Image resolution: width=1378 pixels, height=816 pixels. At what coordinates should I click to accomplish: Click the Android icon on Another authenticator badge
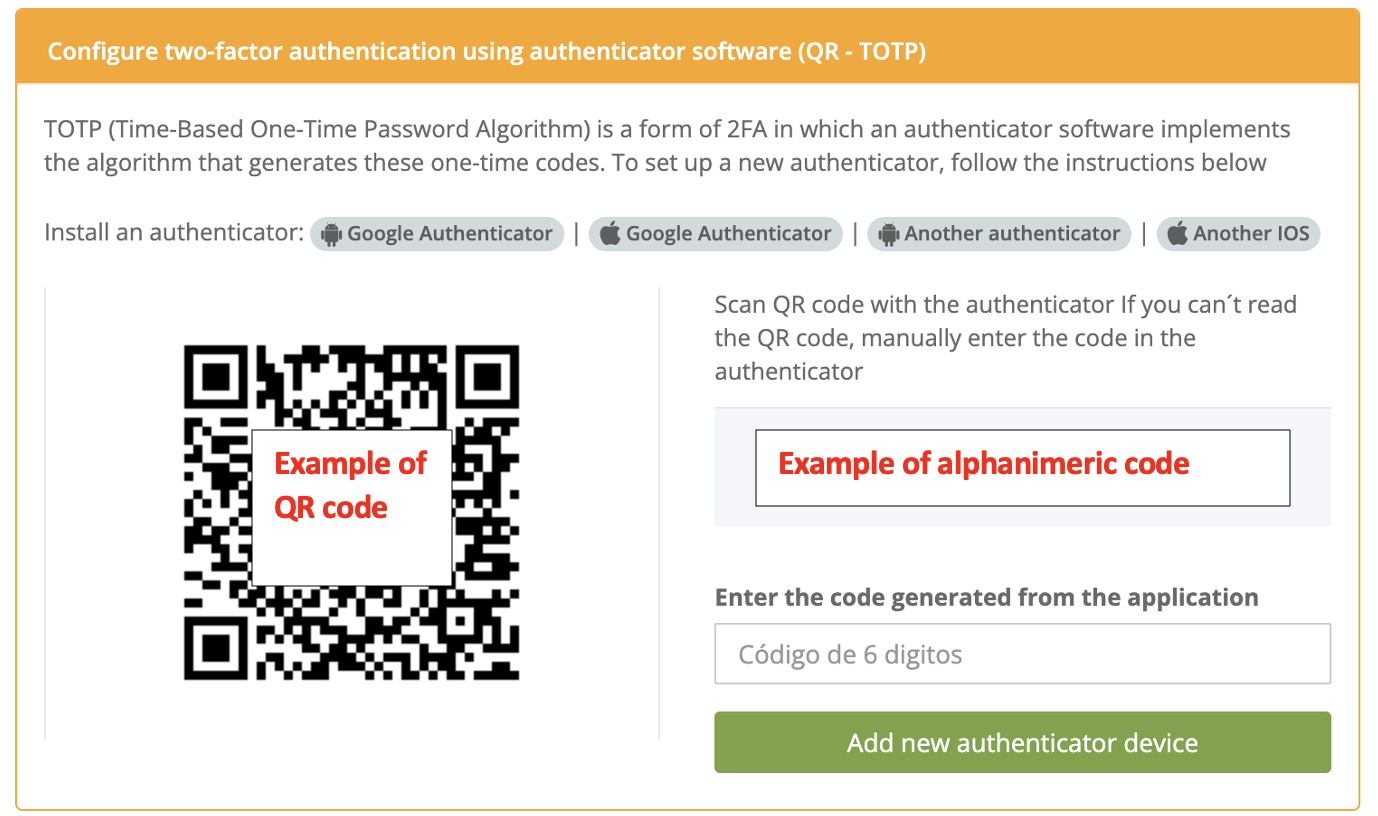coord(888,235)
